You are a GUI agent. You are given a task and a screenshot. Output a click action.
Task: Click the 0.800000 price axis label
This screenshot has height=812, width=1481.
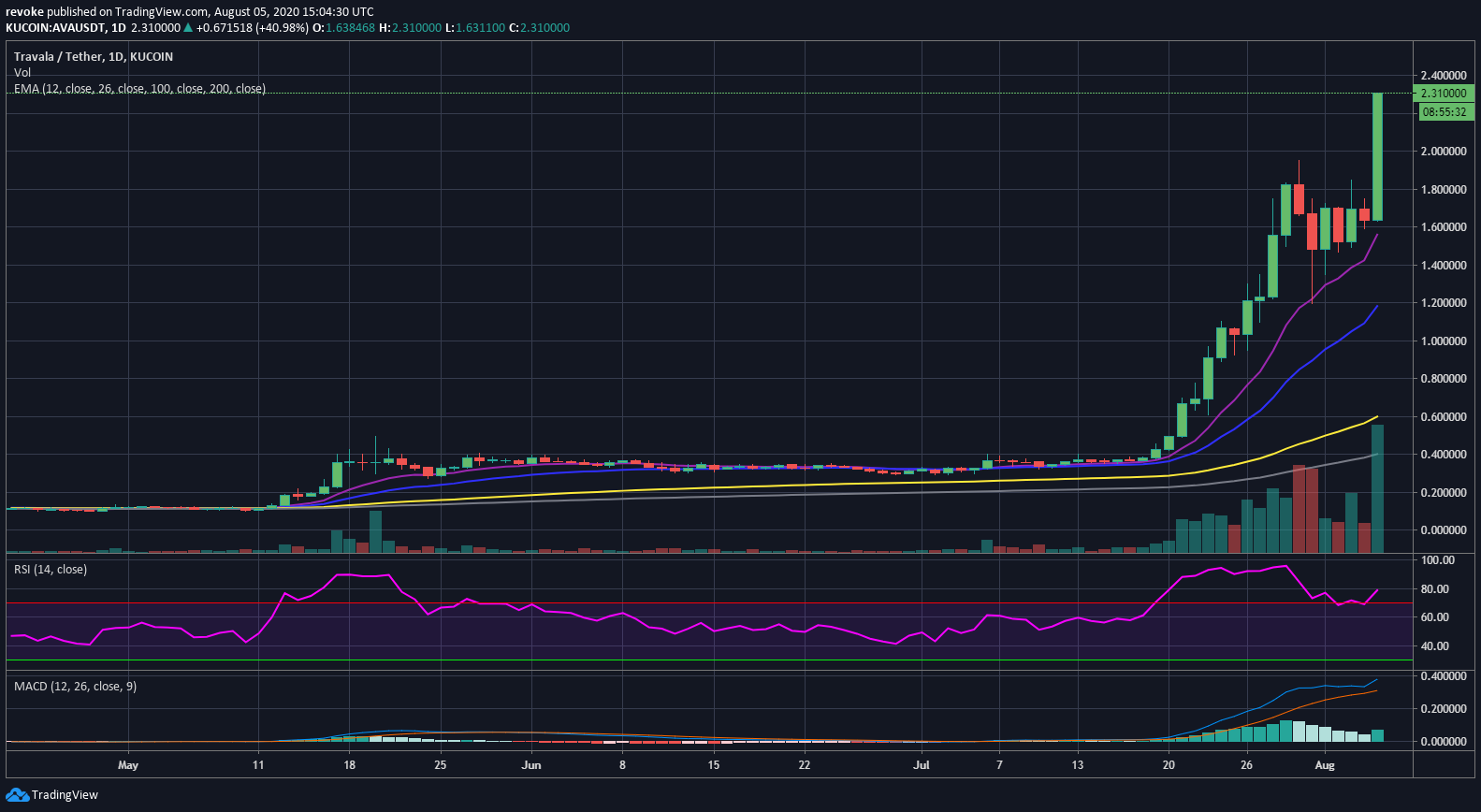[1444, 379]
